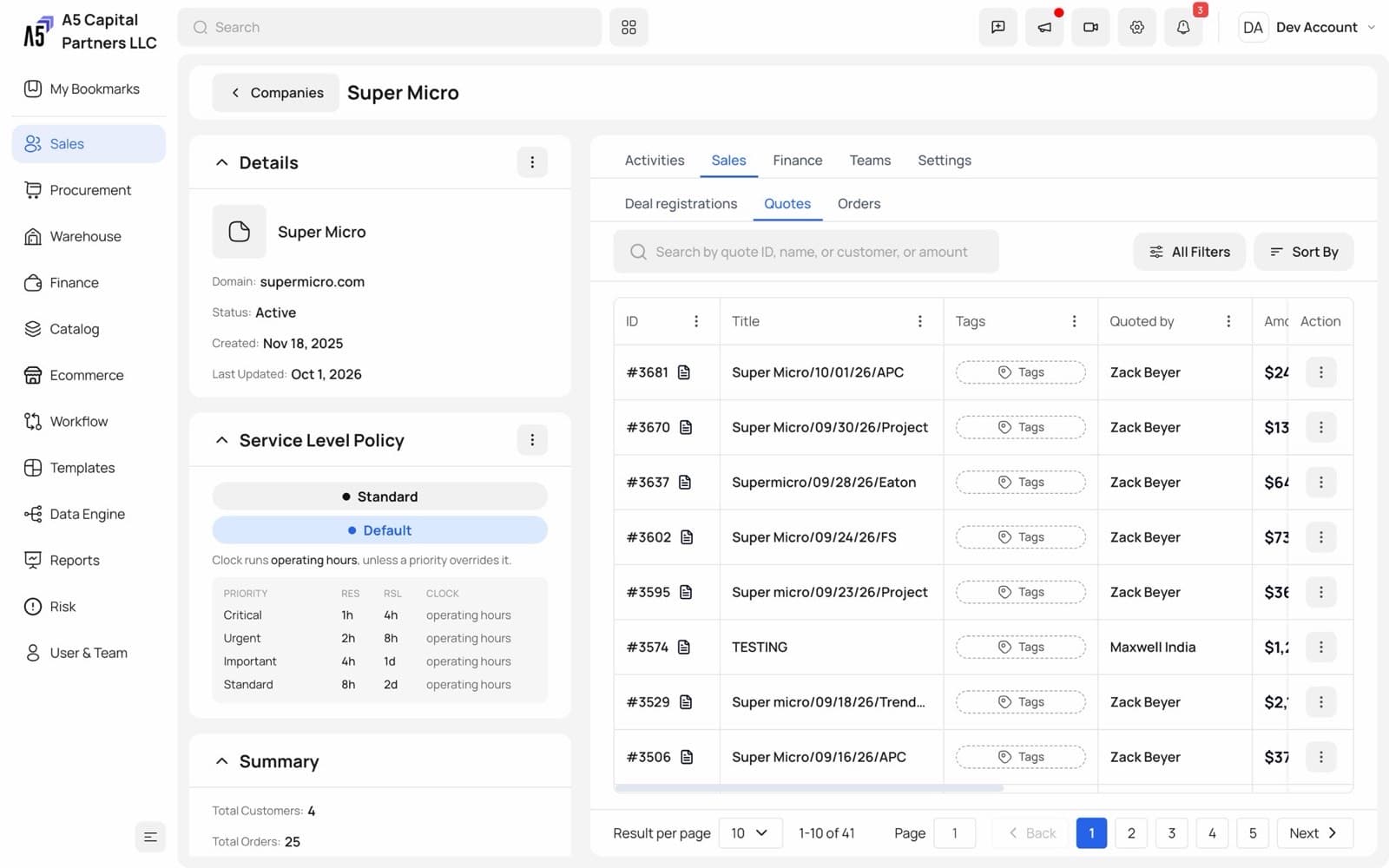Open Warehouse section in sidebar
The height and width of the screenshot is (868, 1389).
[89, 236]
